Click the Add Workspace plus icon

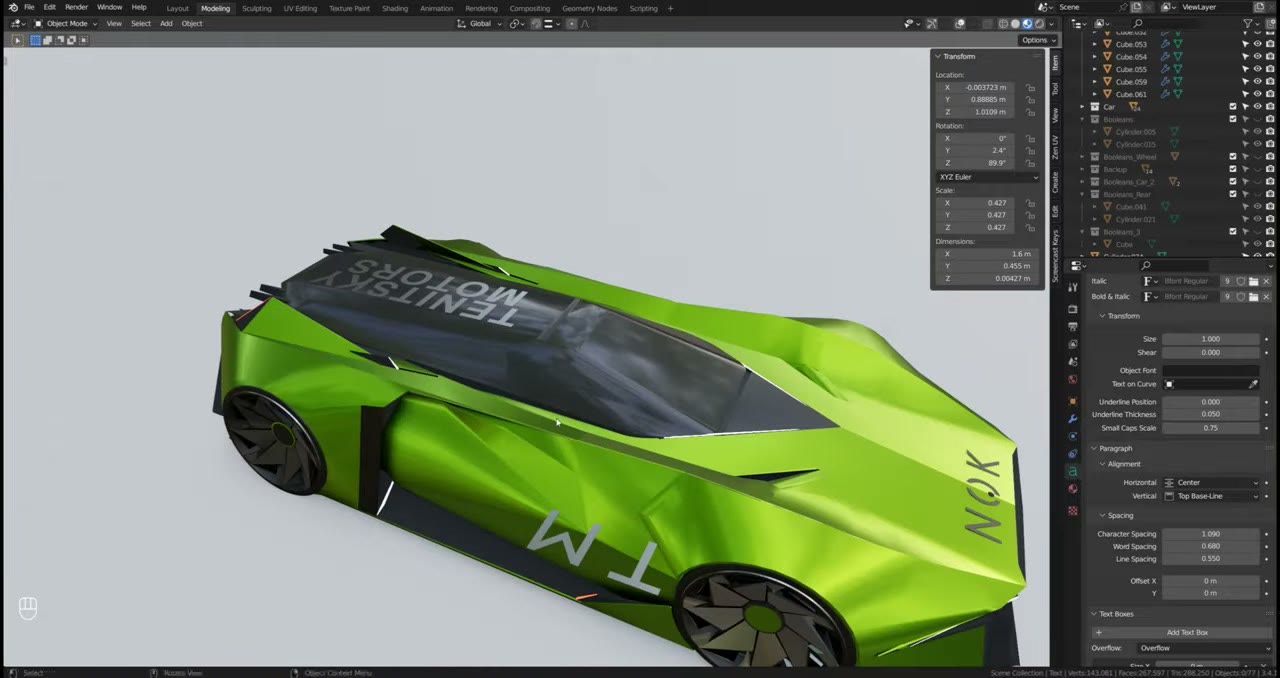tap(670, 8)
